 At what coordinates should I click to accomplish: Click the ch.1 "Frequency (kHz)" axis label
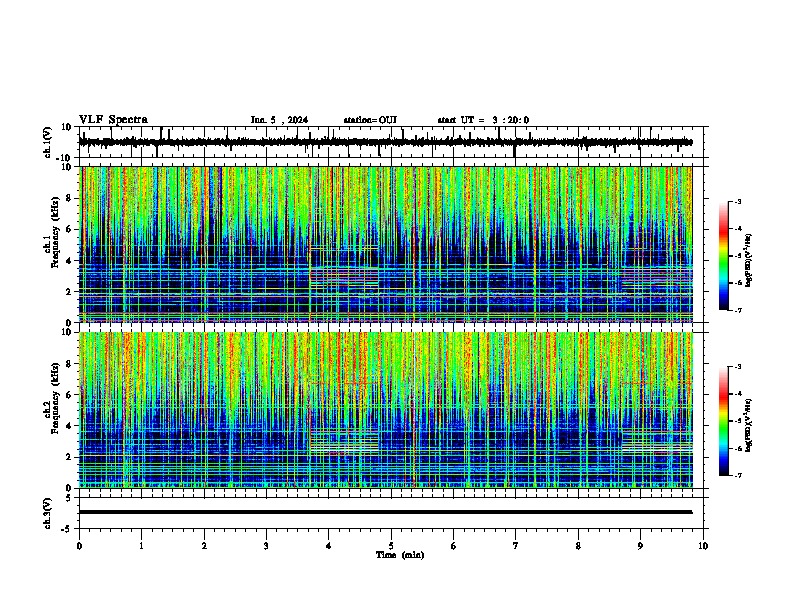[x=55, y=232]
